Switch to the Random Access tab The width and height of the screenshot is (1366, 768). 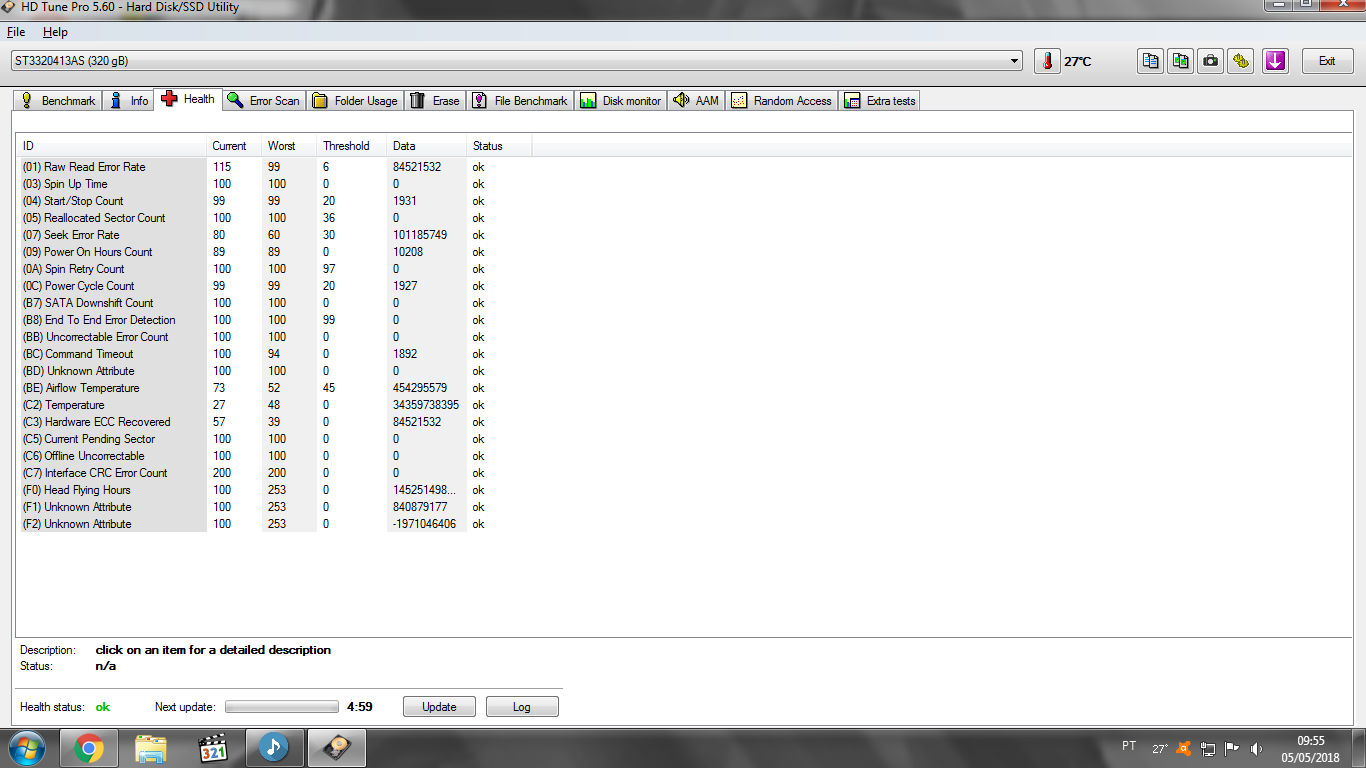point(782,100)
